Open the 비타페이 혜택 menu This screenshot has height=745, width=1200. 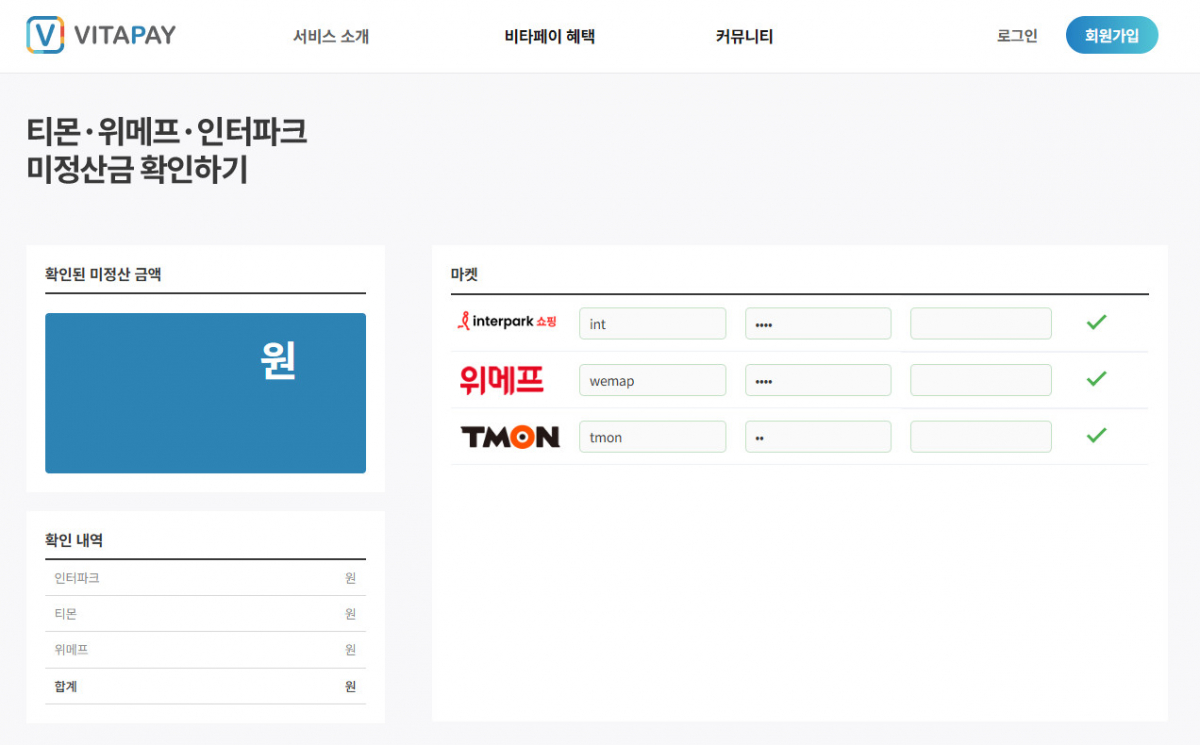pyautogui.click(x=549, y=35)
